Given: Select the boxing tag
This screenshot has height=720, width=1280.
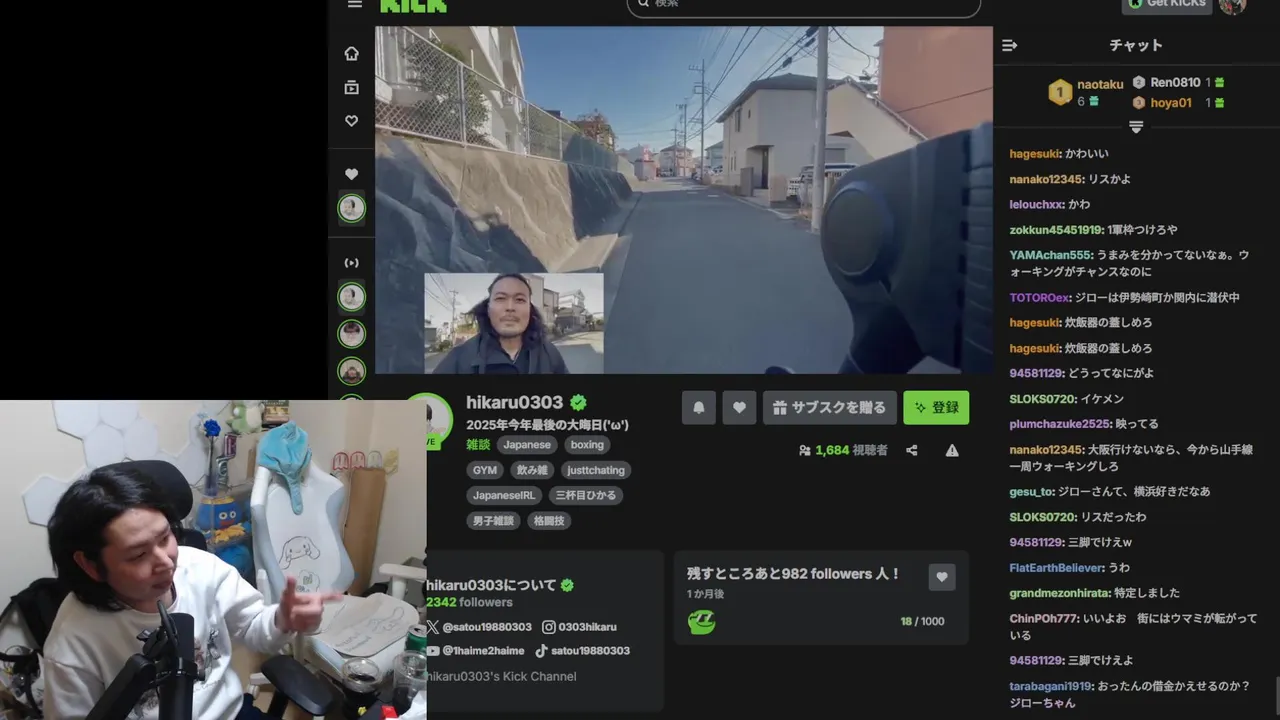Looking at the screenshot, I should coord(587,444).
